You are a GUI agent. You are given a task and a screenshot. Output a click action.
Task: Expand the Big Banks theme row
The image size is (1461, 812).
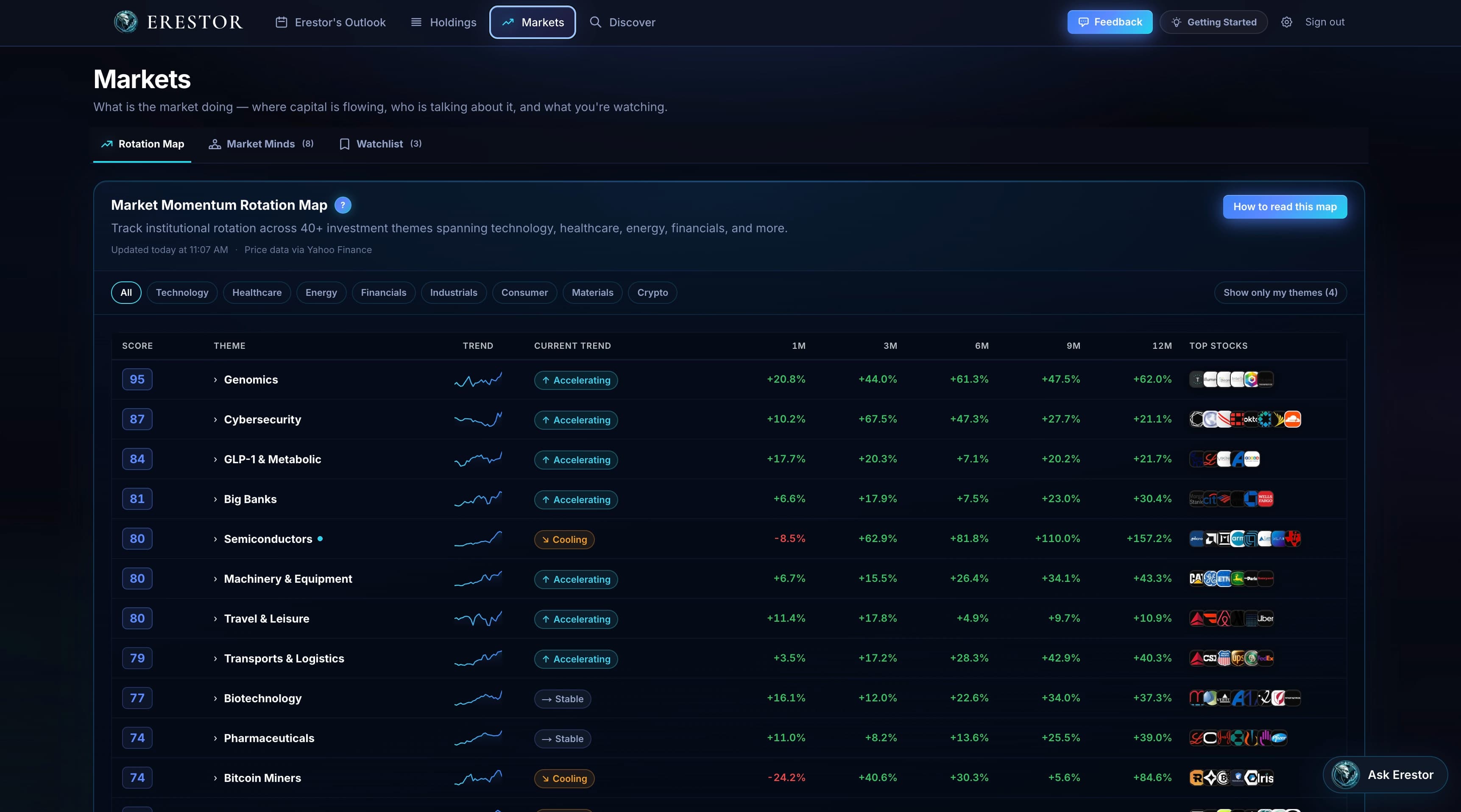click(215, 499)
